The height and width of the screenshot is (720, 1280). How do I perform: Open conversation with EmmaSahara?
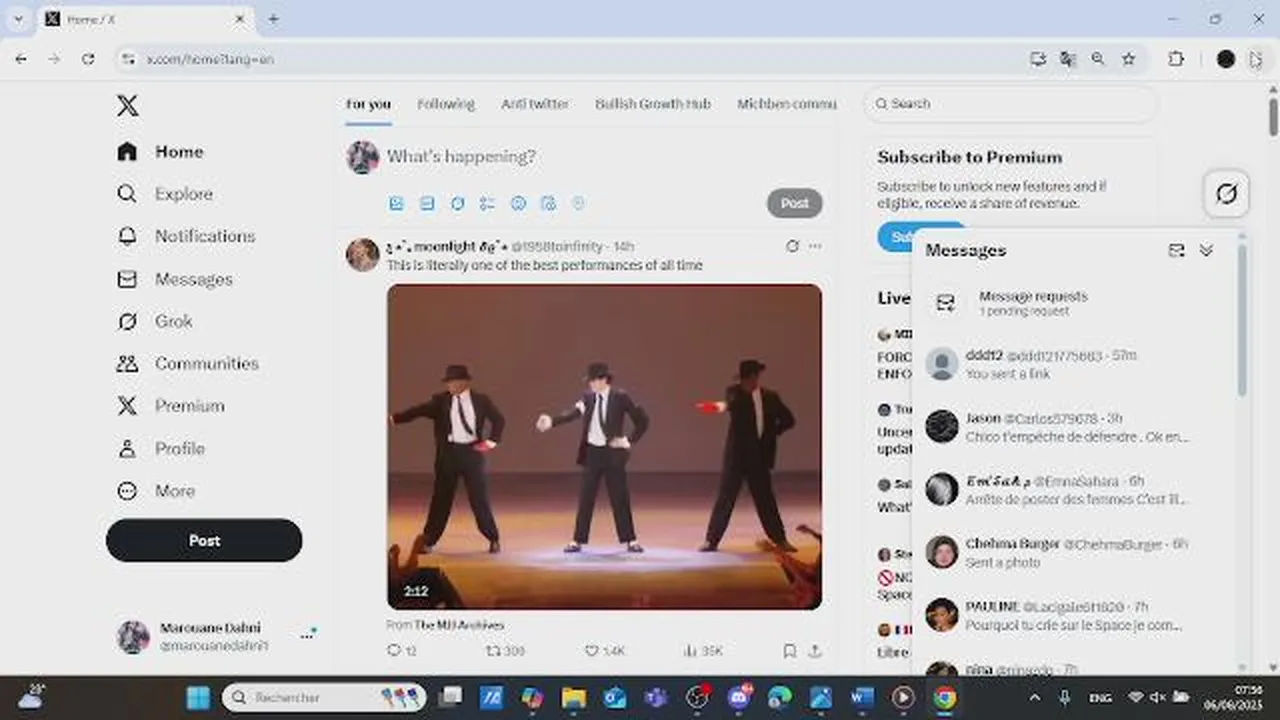click(x=1075, y=490)
